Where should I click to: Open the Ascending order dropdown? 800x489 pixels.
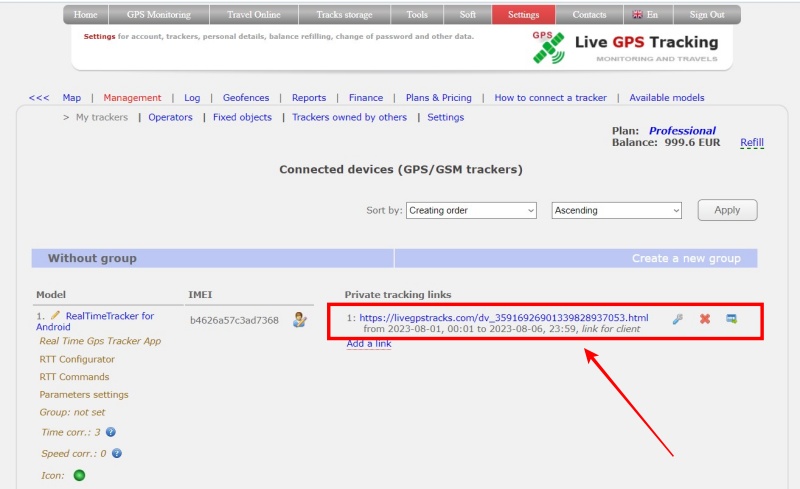[616, 211]
